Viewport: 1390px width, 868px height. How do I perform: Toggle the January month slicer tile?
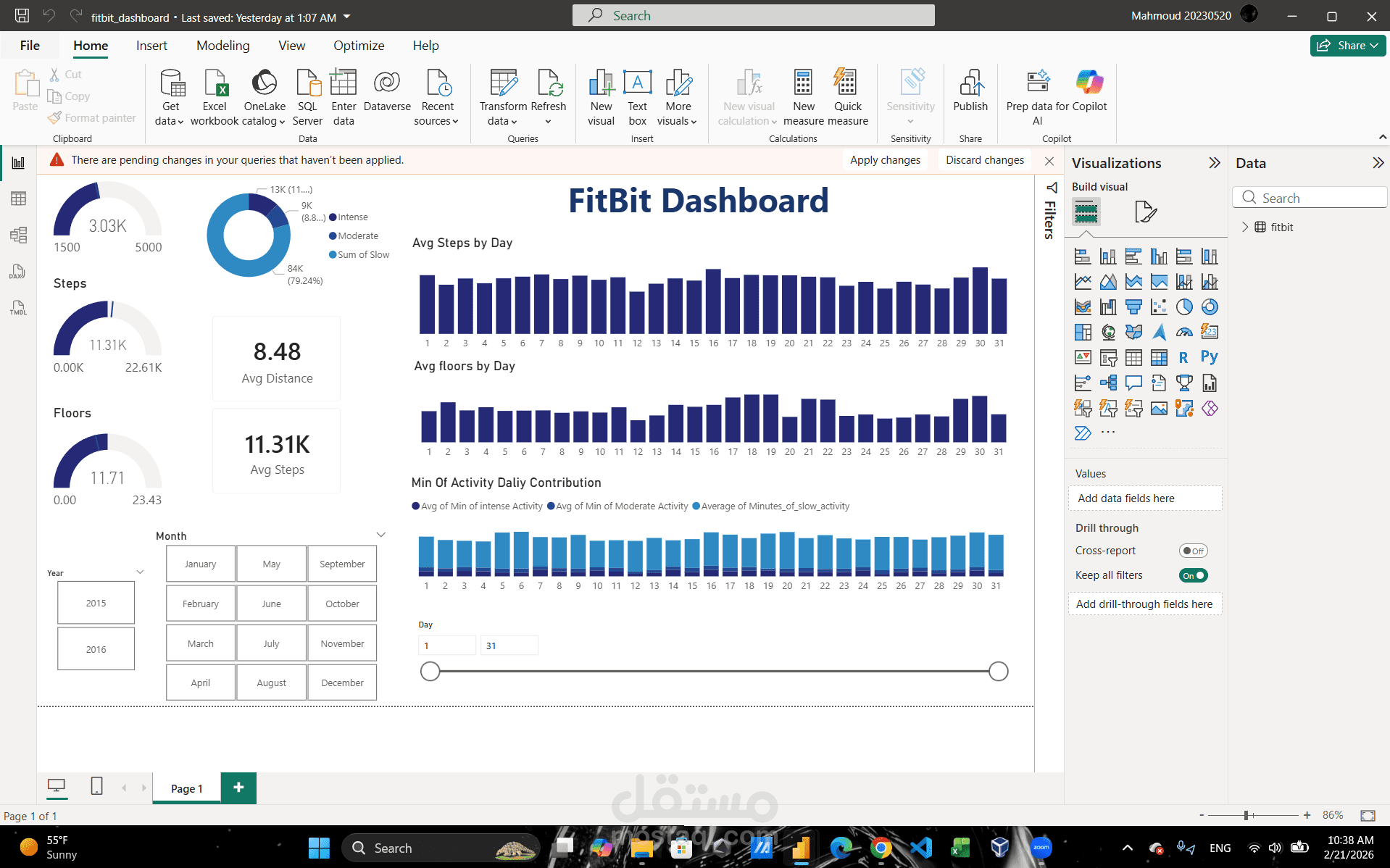coord(201,564)
